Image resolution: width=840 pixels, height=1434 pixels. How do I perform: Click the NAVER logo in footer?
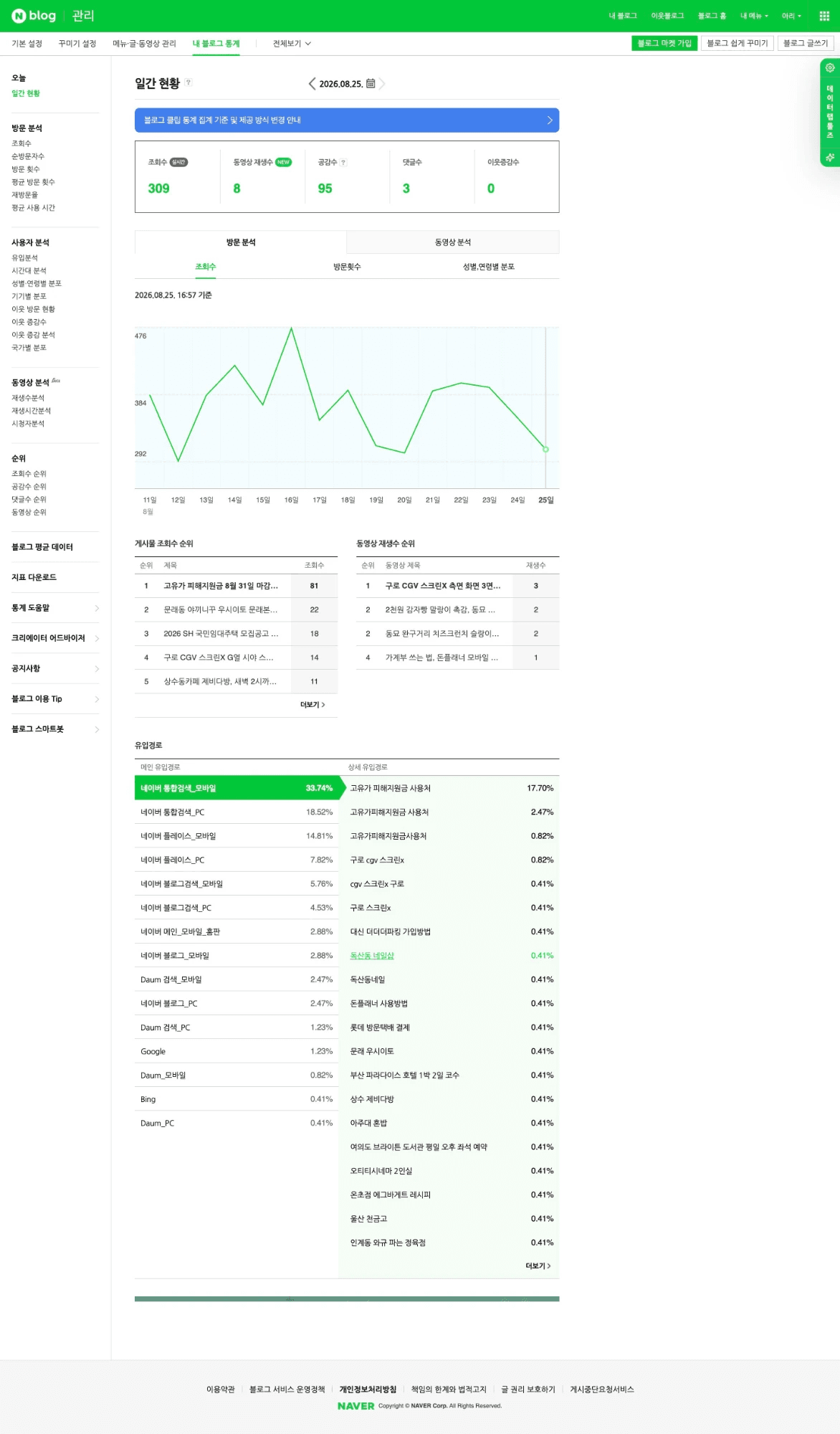(355, 1406)
